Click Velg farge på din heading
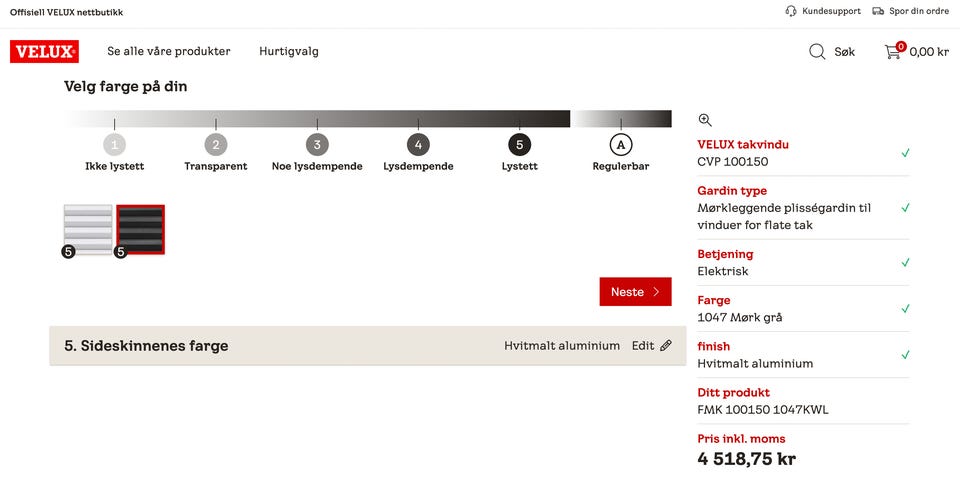The image size is (960, 481). pyautogui.click(x=126, y=87)
